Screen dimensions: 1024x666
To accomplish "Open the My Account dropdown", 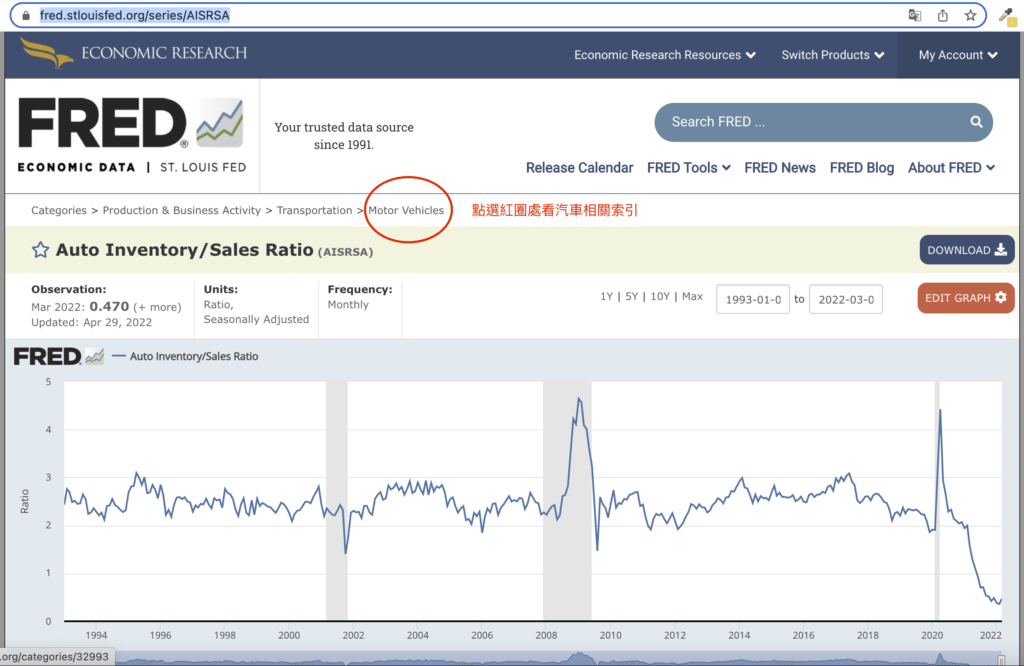I will tap(958, 55).
